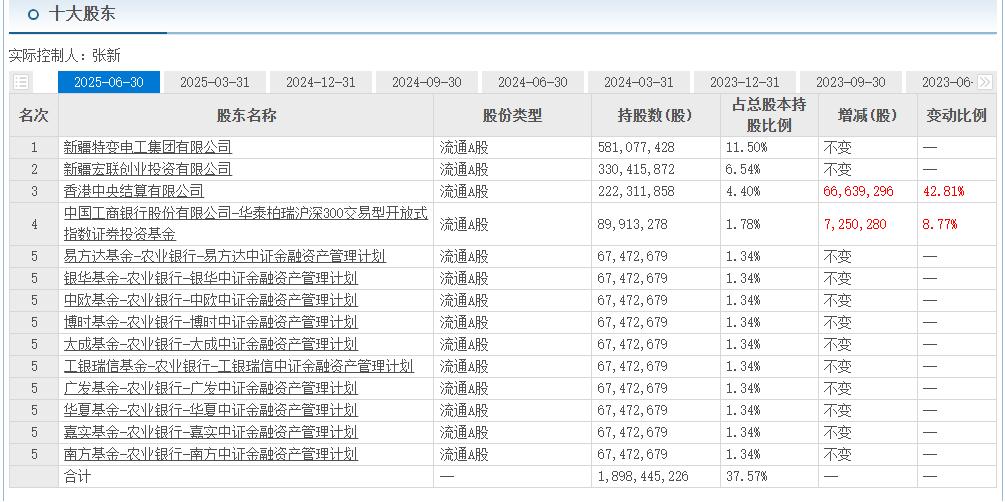Open the 2024-12-31 tab
The image size is (1005, 502).
pos(320,82)
